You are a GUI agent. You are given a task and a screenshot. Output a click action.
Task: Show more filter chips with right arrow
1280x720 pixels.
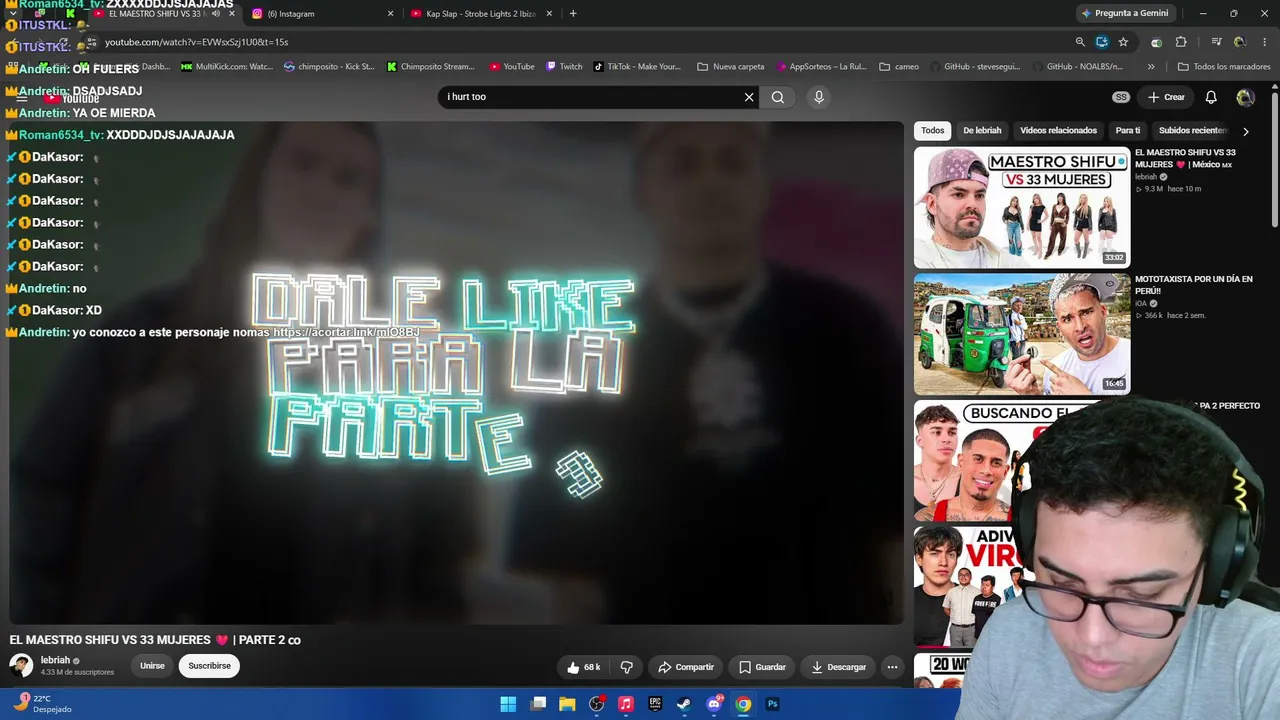point(1245,131)
